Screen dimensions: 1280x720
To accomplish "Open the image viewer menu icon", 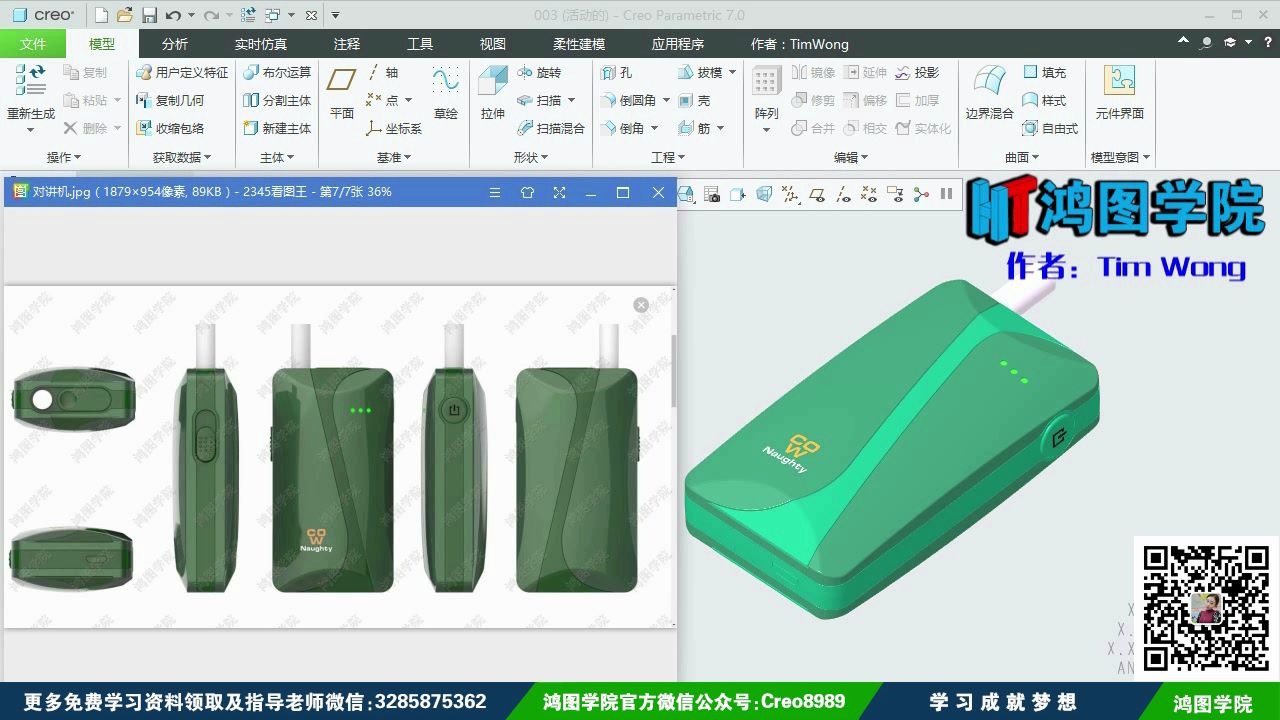I will point(495,193).
